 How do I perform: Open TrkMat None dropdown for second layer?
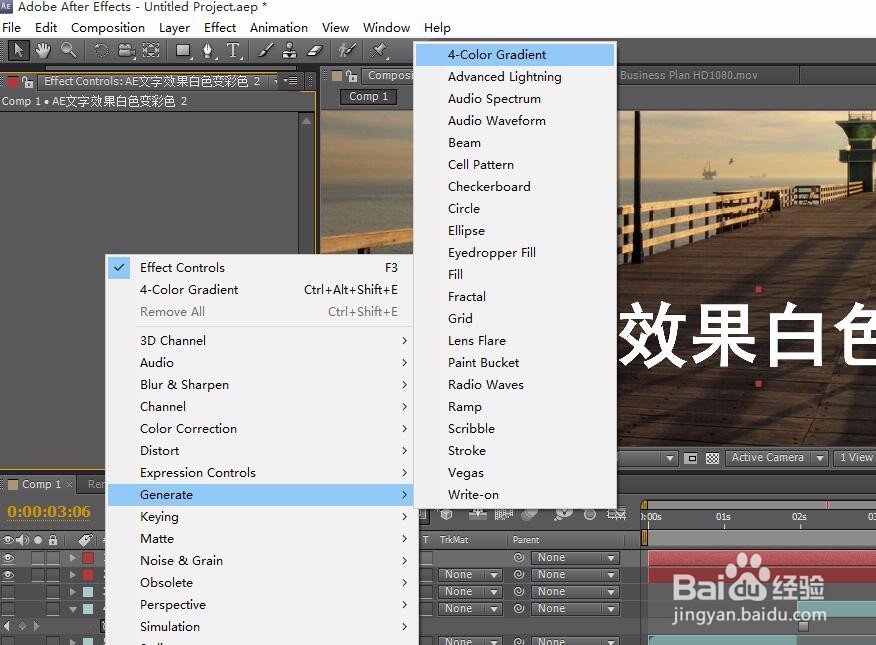click(470, 575)
